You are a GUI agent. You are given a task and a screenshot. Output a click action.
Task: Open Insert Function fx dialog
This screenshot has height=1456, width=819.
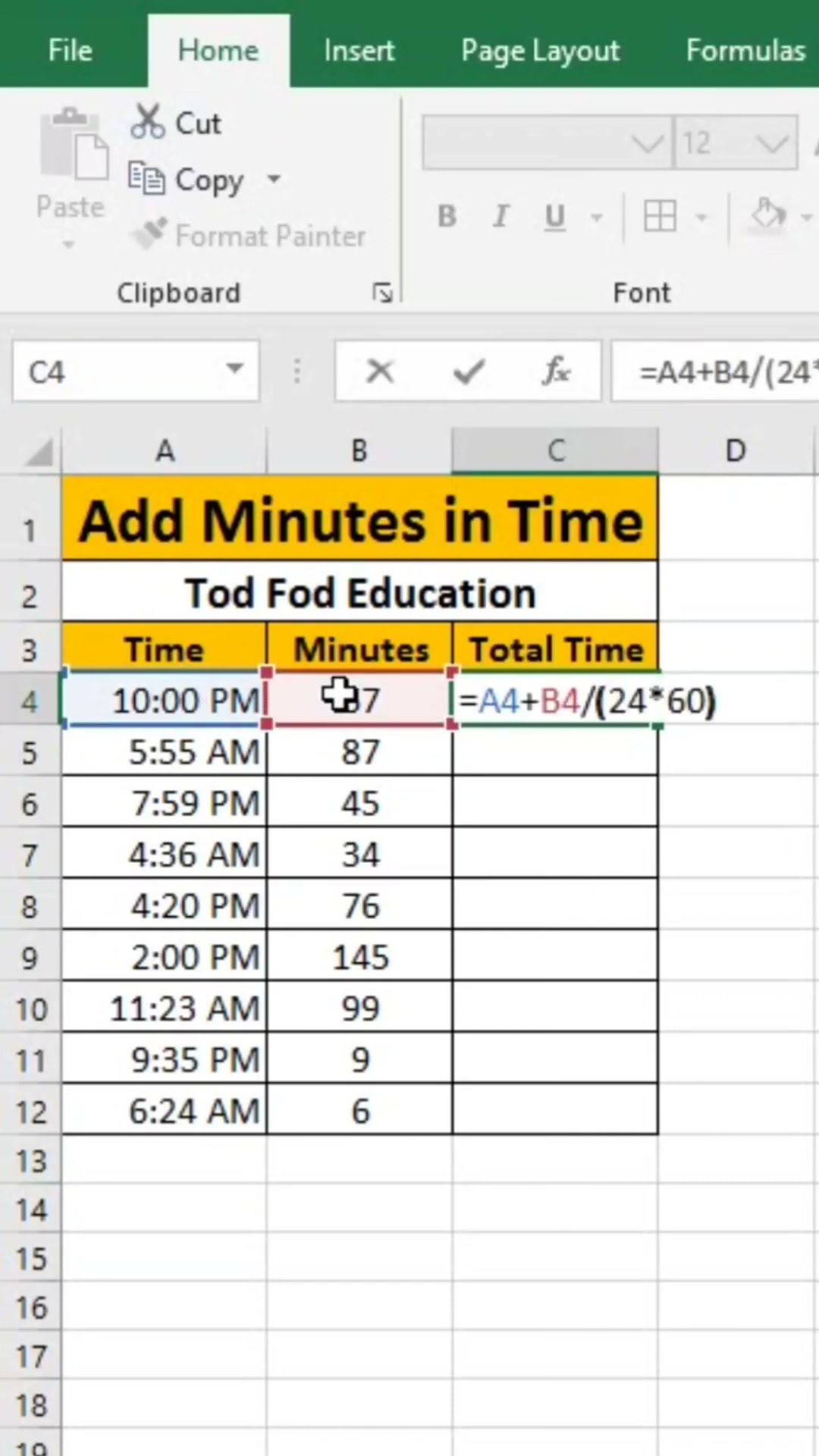pos(556,372)
